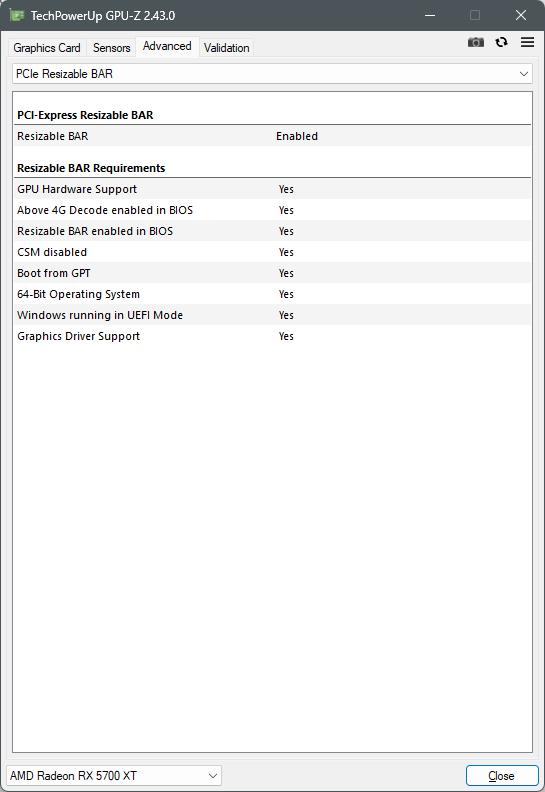
Task: Select the Above 4G Decode enabled in BIOS row
Action: click(x=272, y=210)
